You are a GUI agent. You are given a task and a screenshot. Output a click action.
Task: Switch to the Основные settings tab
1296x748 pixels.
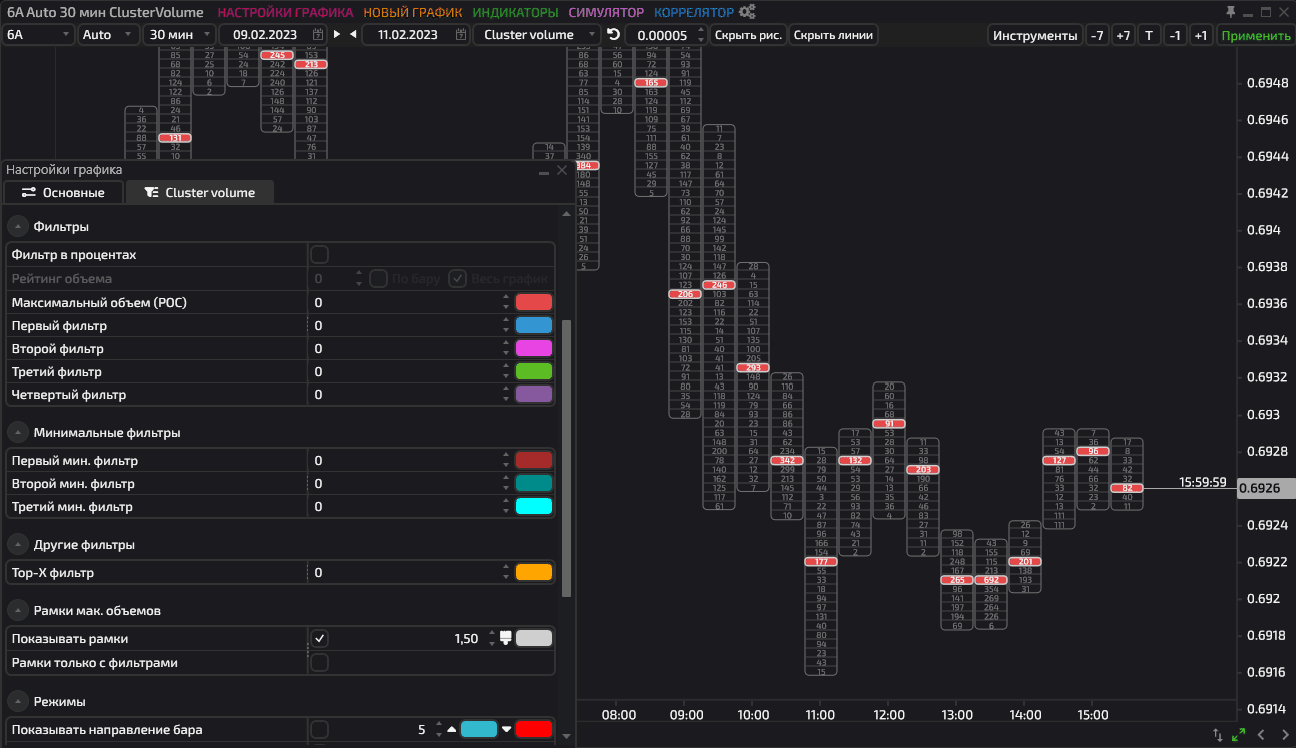63,192
